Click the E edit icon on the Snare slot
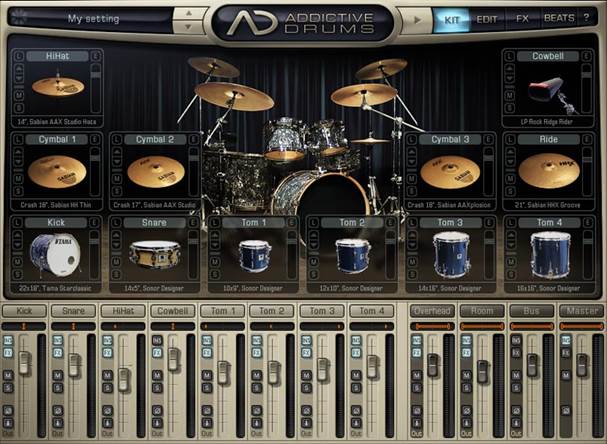Screen dimensions: 607x444 (x=193, y=223)
